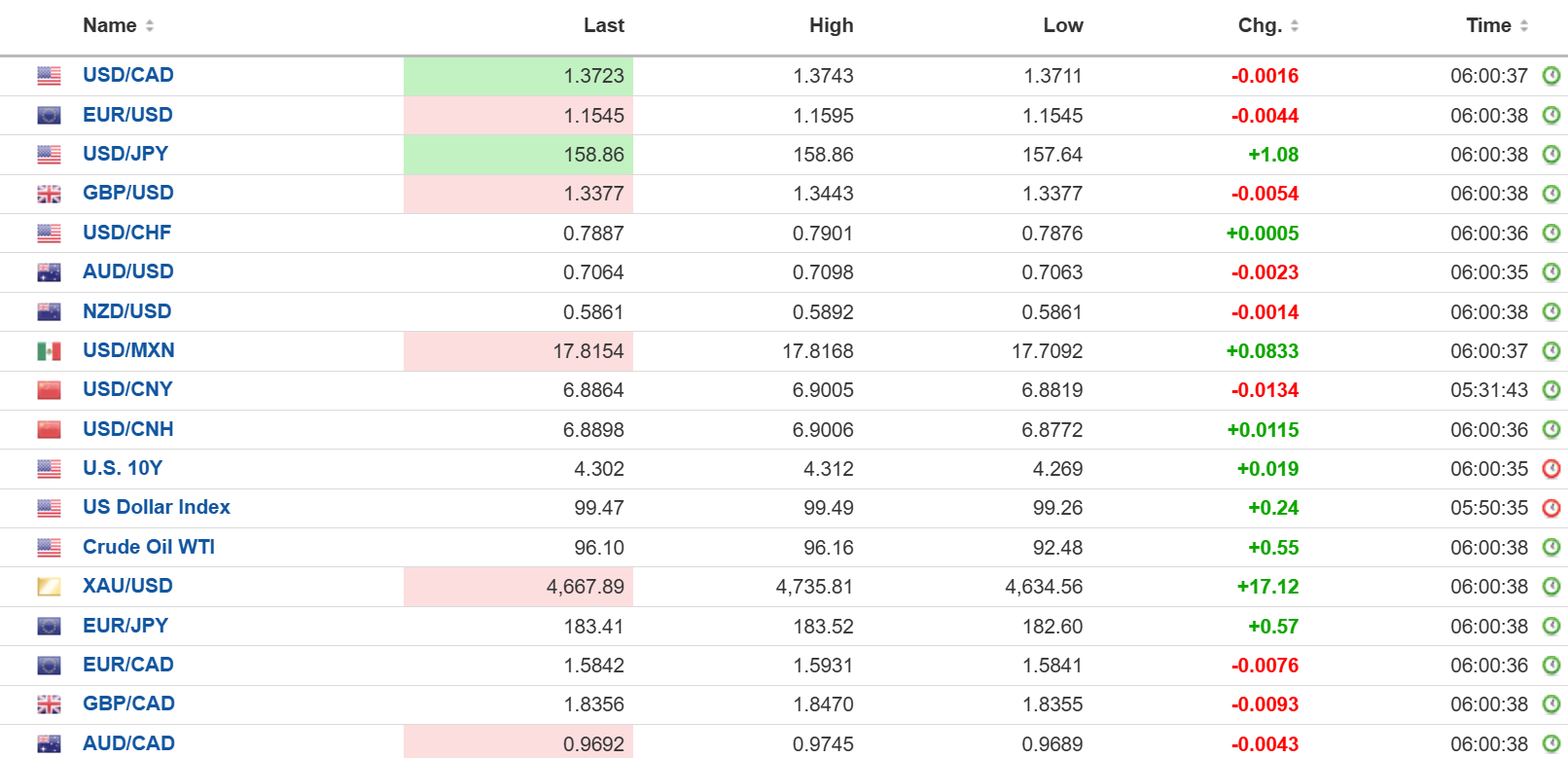Click the Mexico flag icon beside USD/MXN
The height and width of the screenshot is (758, 1568).
(49, 351)
